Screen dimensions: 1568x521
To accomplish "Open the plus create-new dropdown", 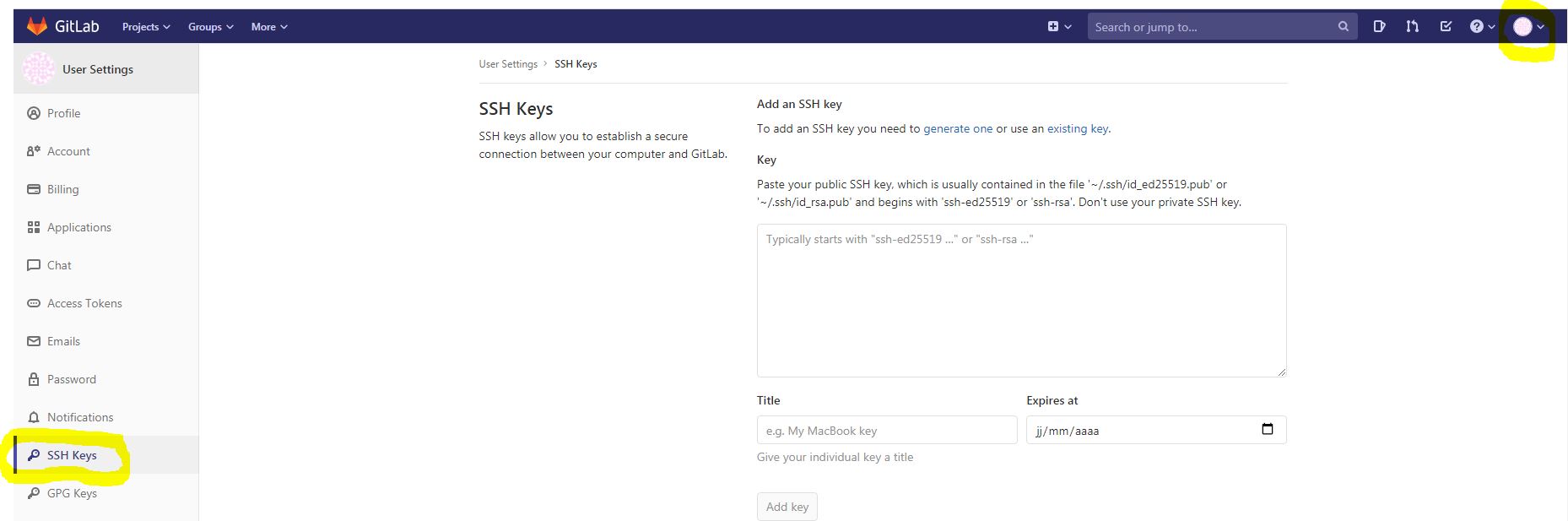I will [1059, 27].
